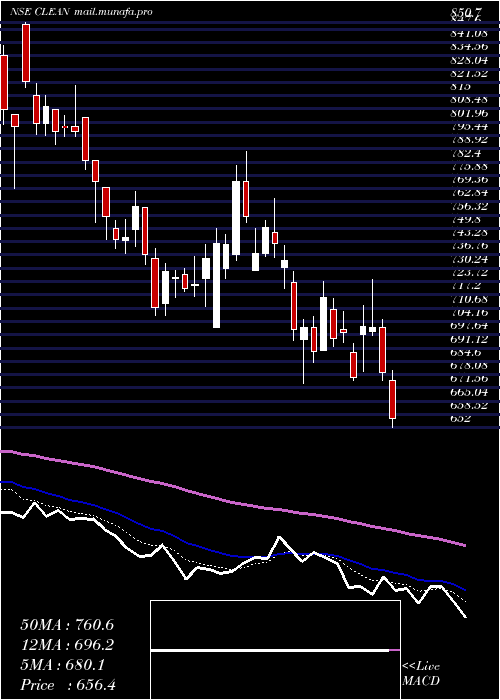This screenshot has width=500, height=700.
Task: Click the Price : 656.4 label
Action: point(68,685)
